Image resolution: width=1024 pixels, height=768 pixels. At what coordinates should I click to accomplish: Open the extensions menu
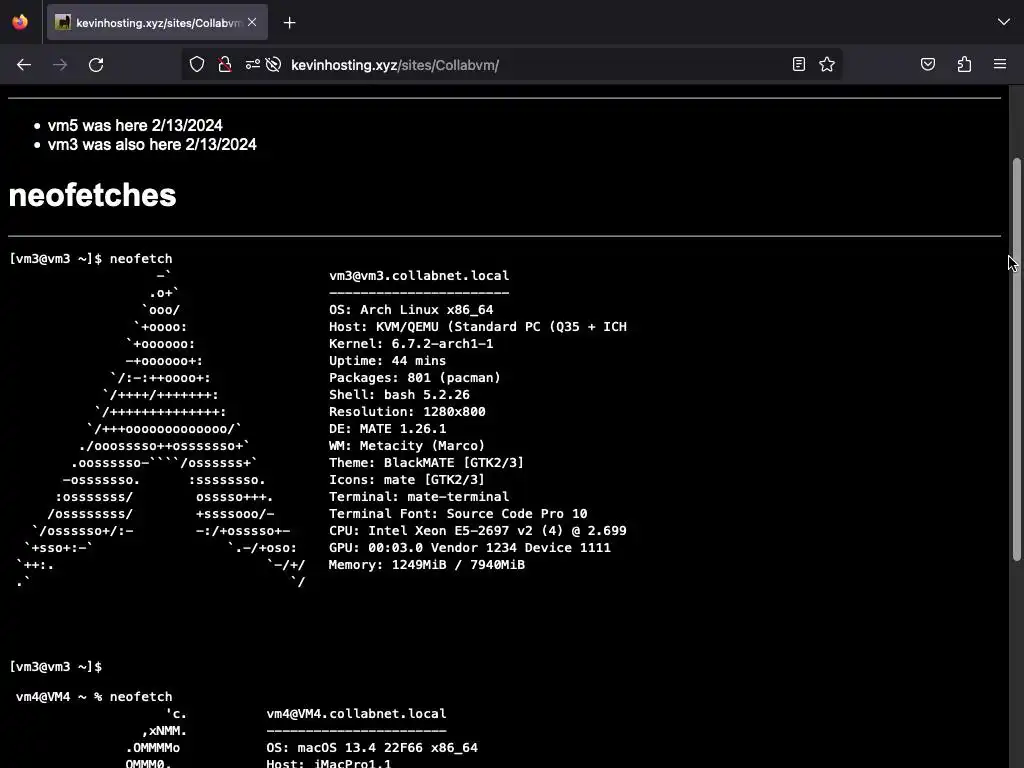click(x=965, y=64)
